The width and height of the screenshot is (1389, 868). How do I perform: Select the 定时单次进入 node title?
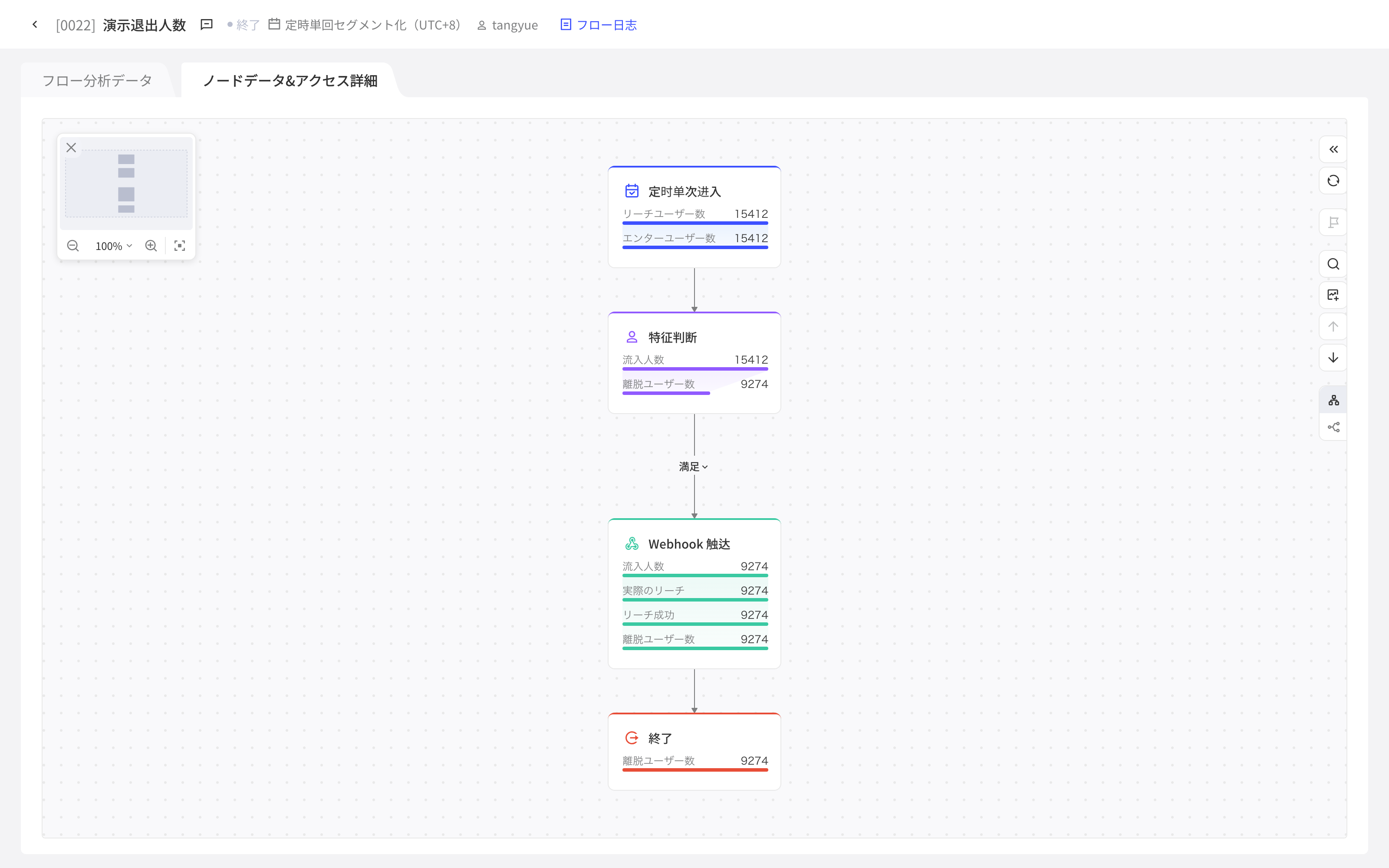tap(684, 191)
